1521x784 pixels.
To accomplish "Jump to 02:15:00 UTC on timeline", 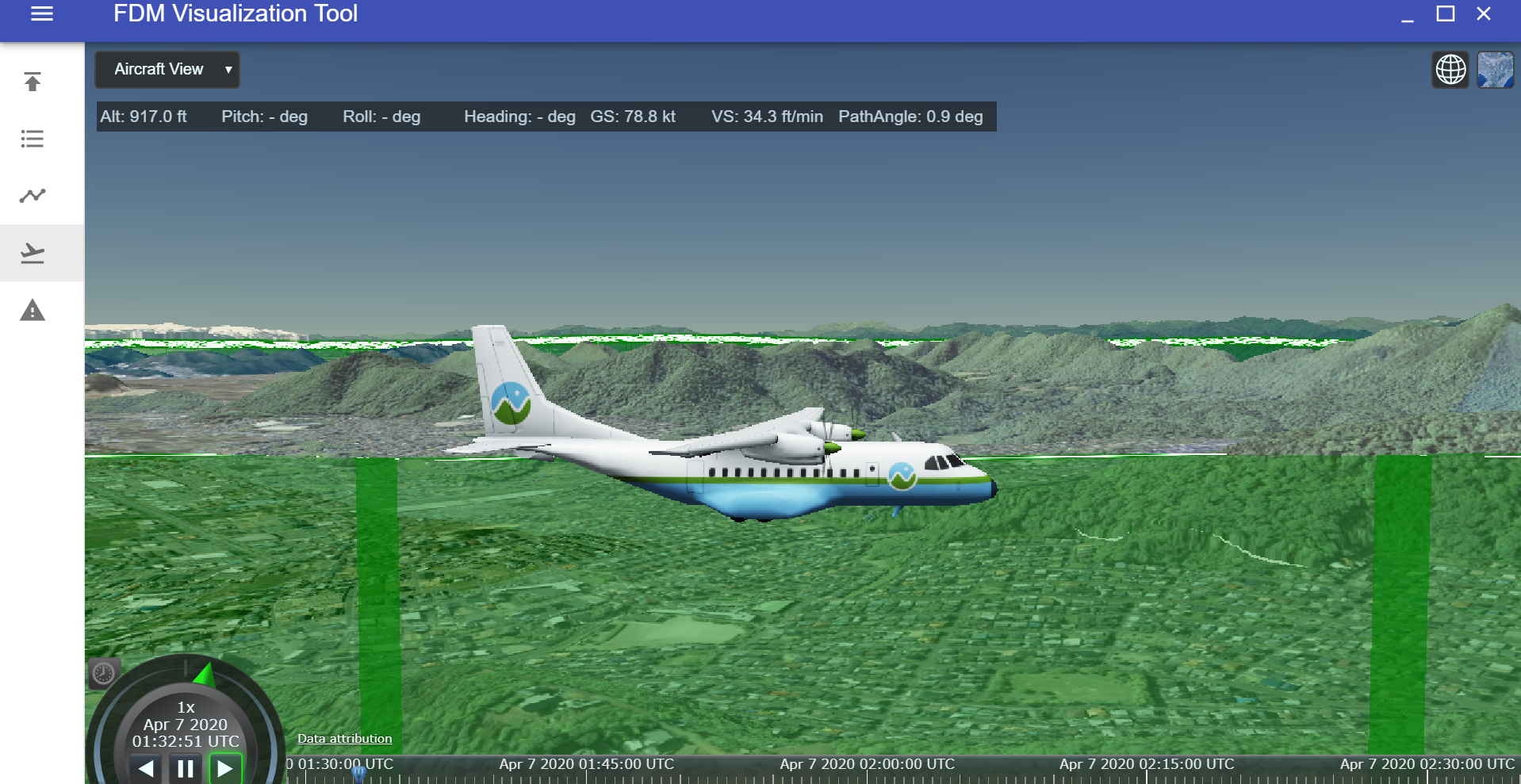I will pyautogui.click(x=1147, y=764).
